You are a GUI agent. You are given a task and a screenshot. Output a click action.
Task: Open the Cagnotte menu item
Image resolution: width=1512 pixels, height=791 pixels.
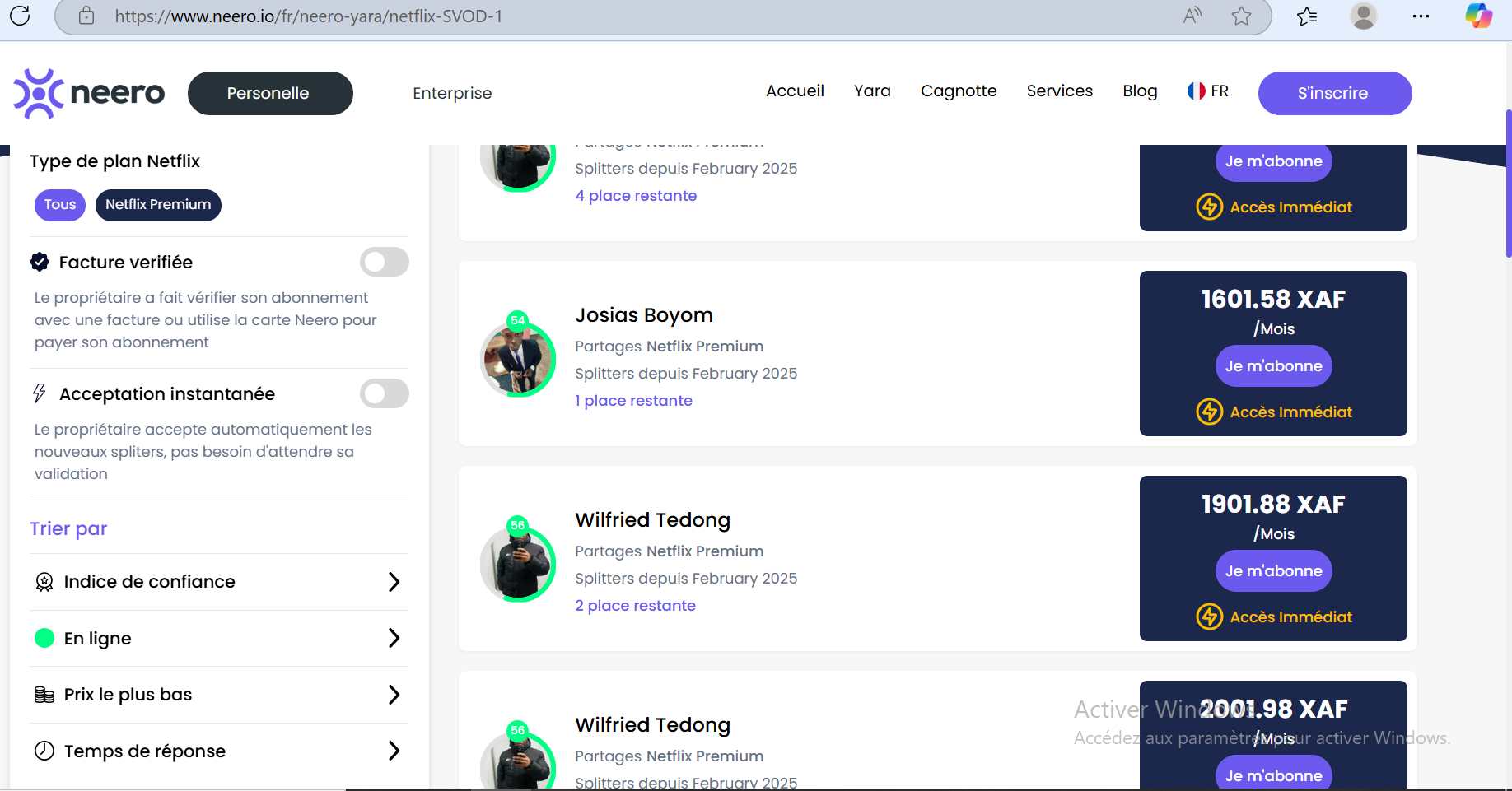(x=959, y=91)
